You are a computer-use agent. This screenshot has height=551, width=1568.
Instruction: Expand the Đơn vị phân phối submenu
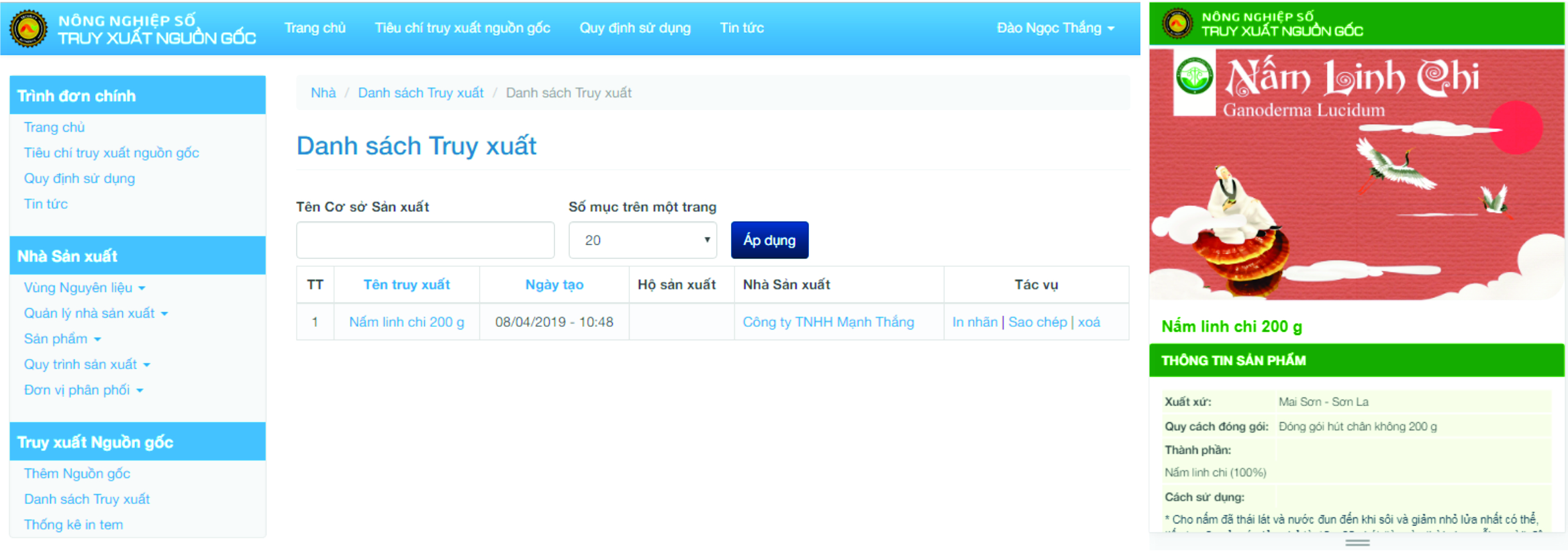tap(84, 390)
